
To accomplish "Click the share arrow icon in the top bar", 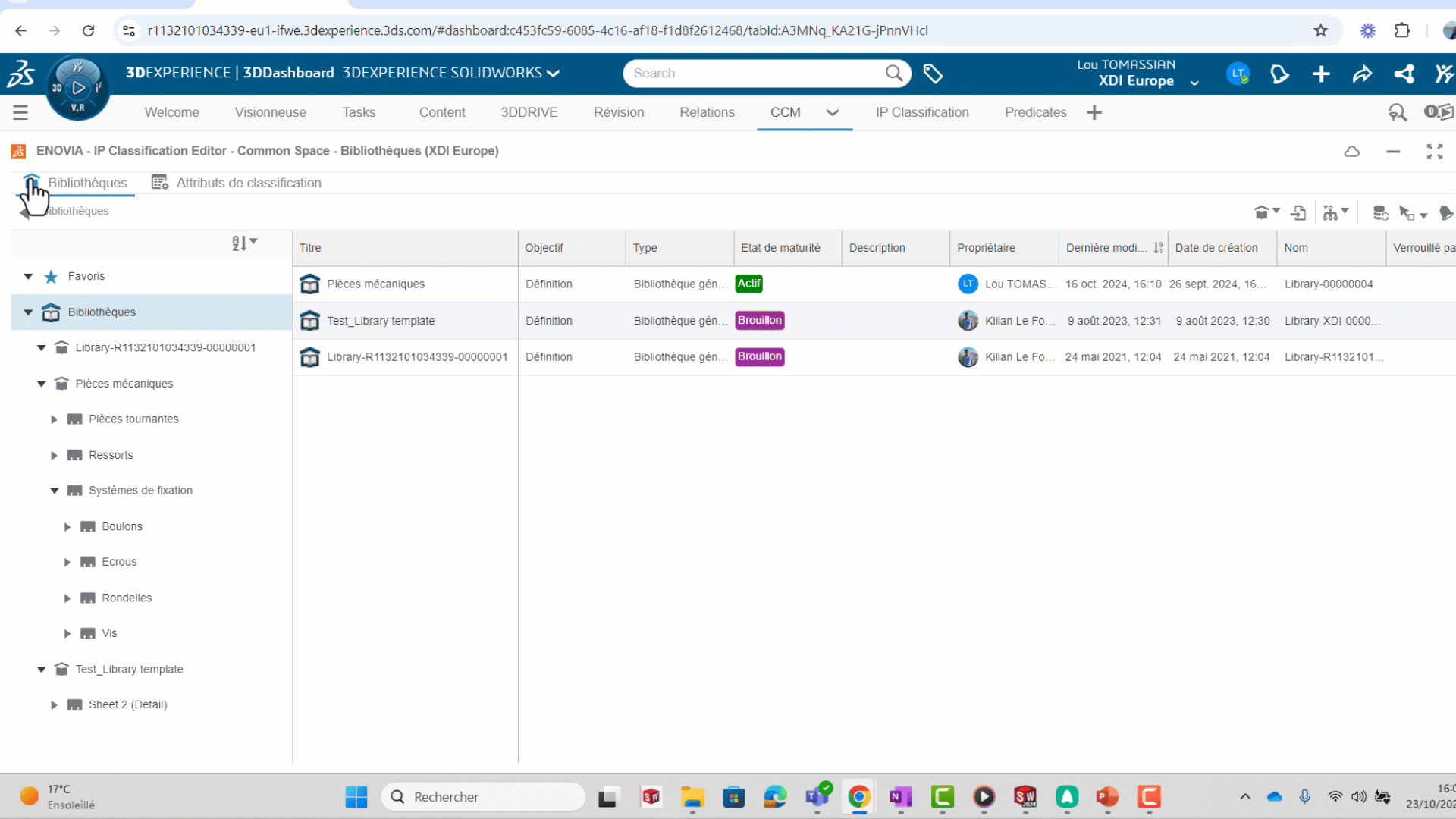I will [x=1362, y=74].
